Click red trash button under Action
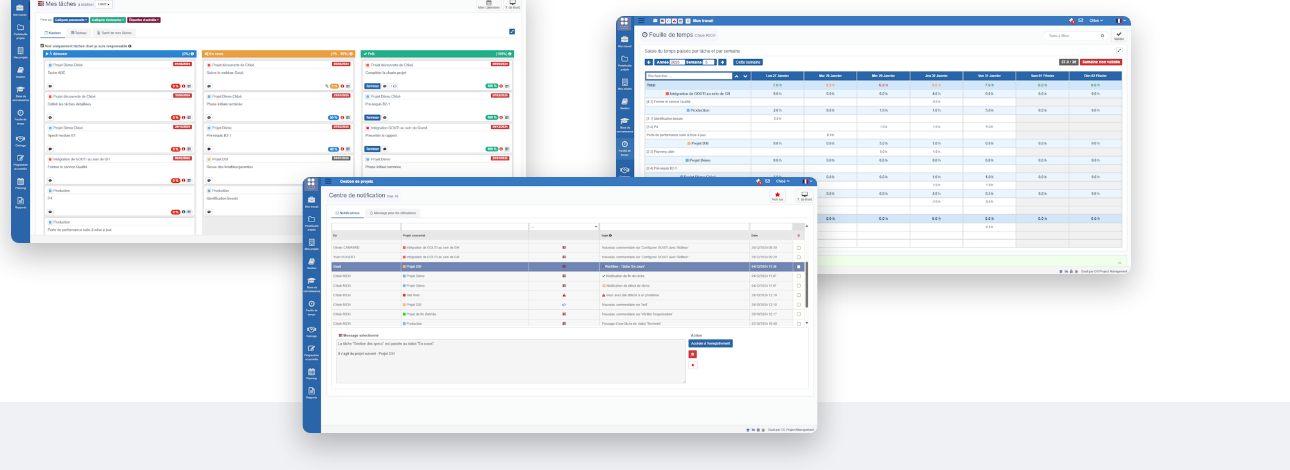The image size is (1290, 470). pyautogui.click(x=693, y=354)
